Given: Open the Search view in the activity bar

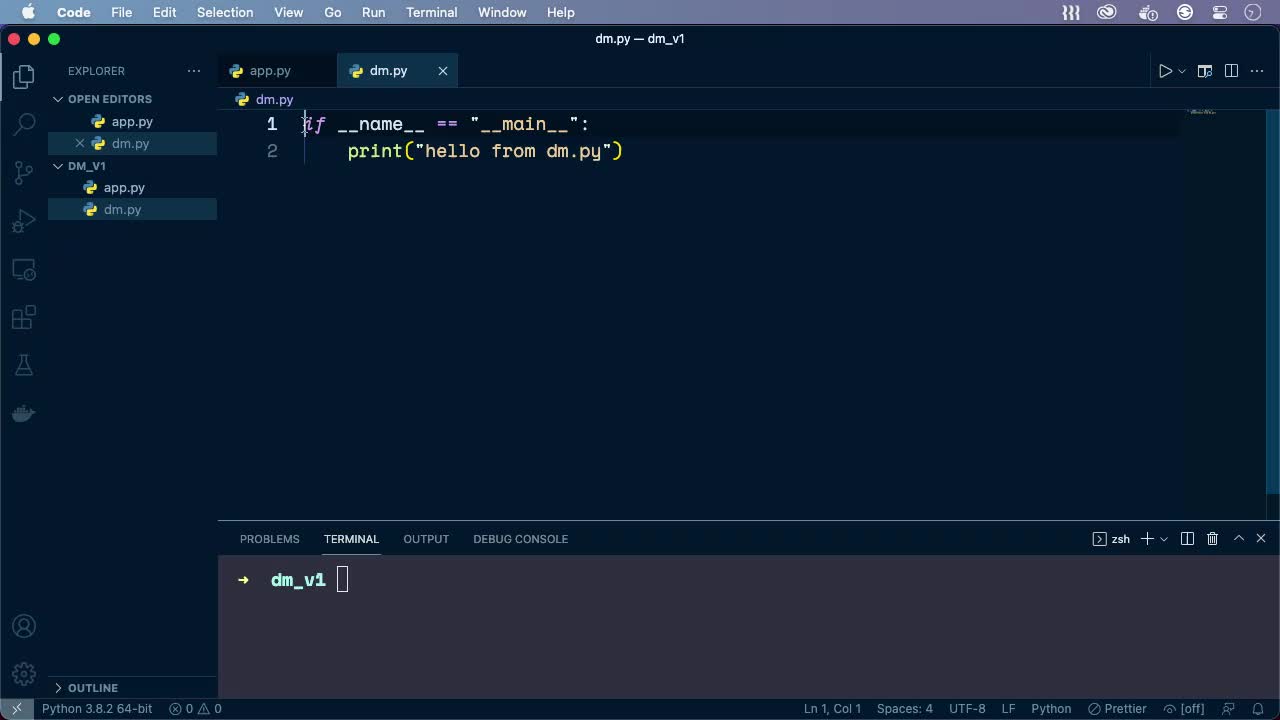Looking at the screenshot, I should click(23, 123).
